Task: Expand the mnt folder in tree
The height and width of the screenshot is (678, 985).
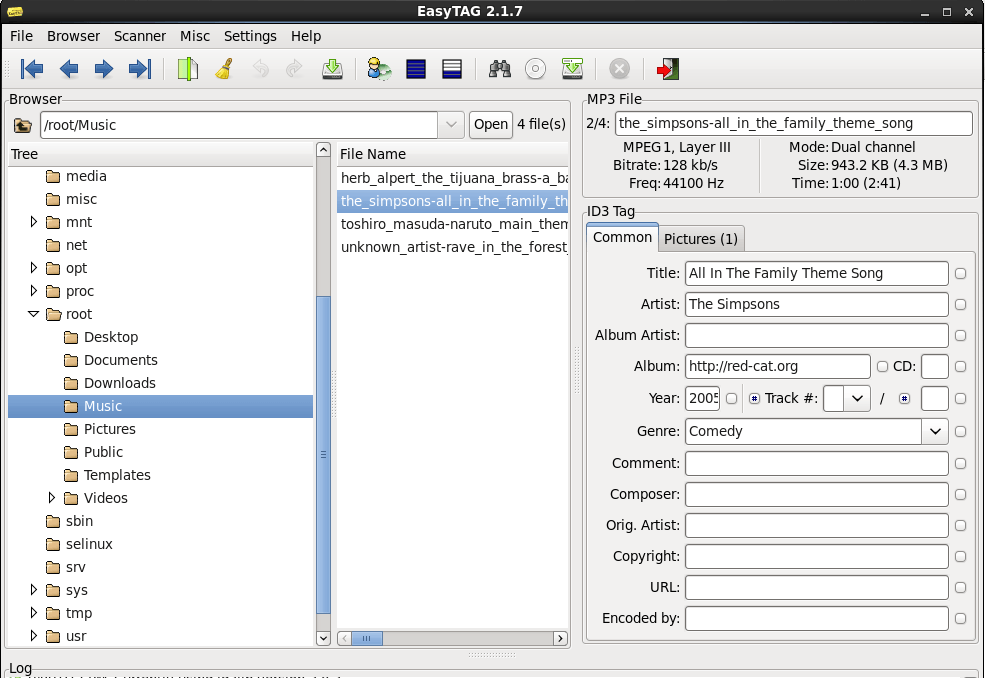Action: click(x=34, y=222)
